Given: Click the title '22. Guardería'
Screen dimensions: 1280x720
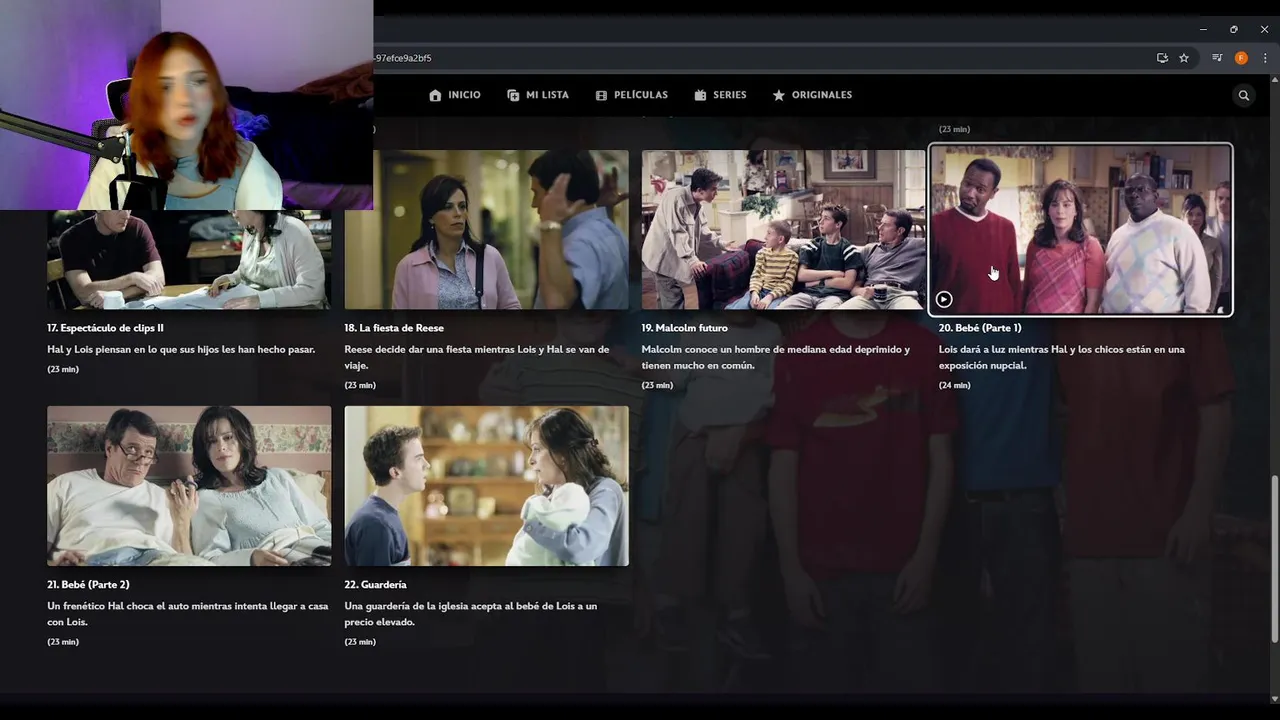Looking at the screenshot, I should [x=376, y=584].
